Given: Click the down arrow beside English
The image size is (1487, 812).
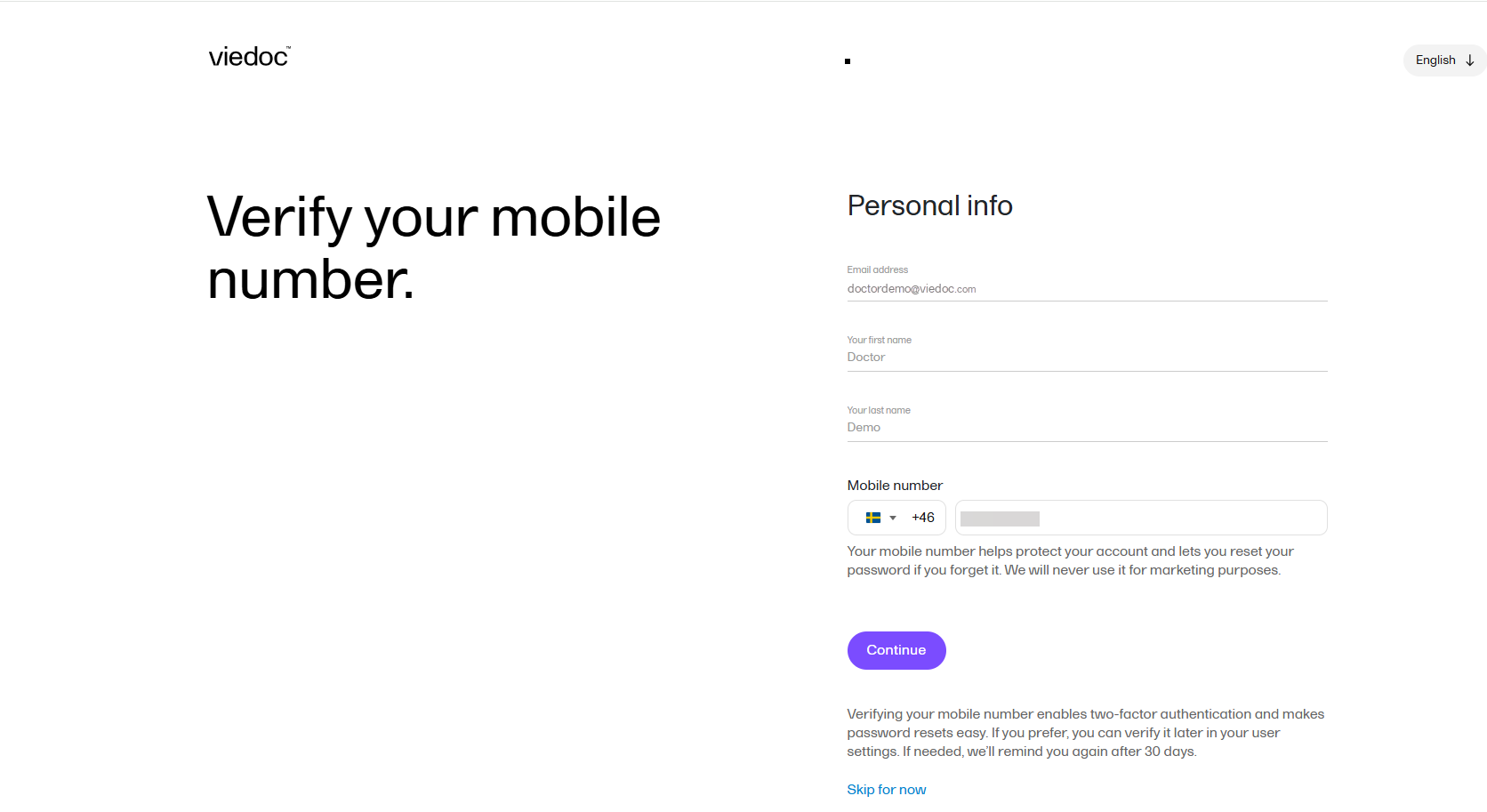Looking at the screenshot, I should [x=1470, y=60].
